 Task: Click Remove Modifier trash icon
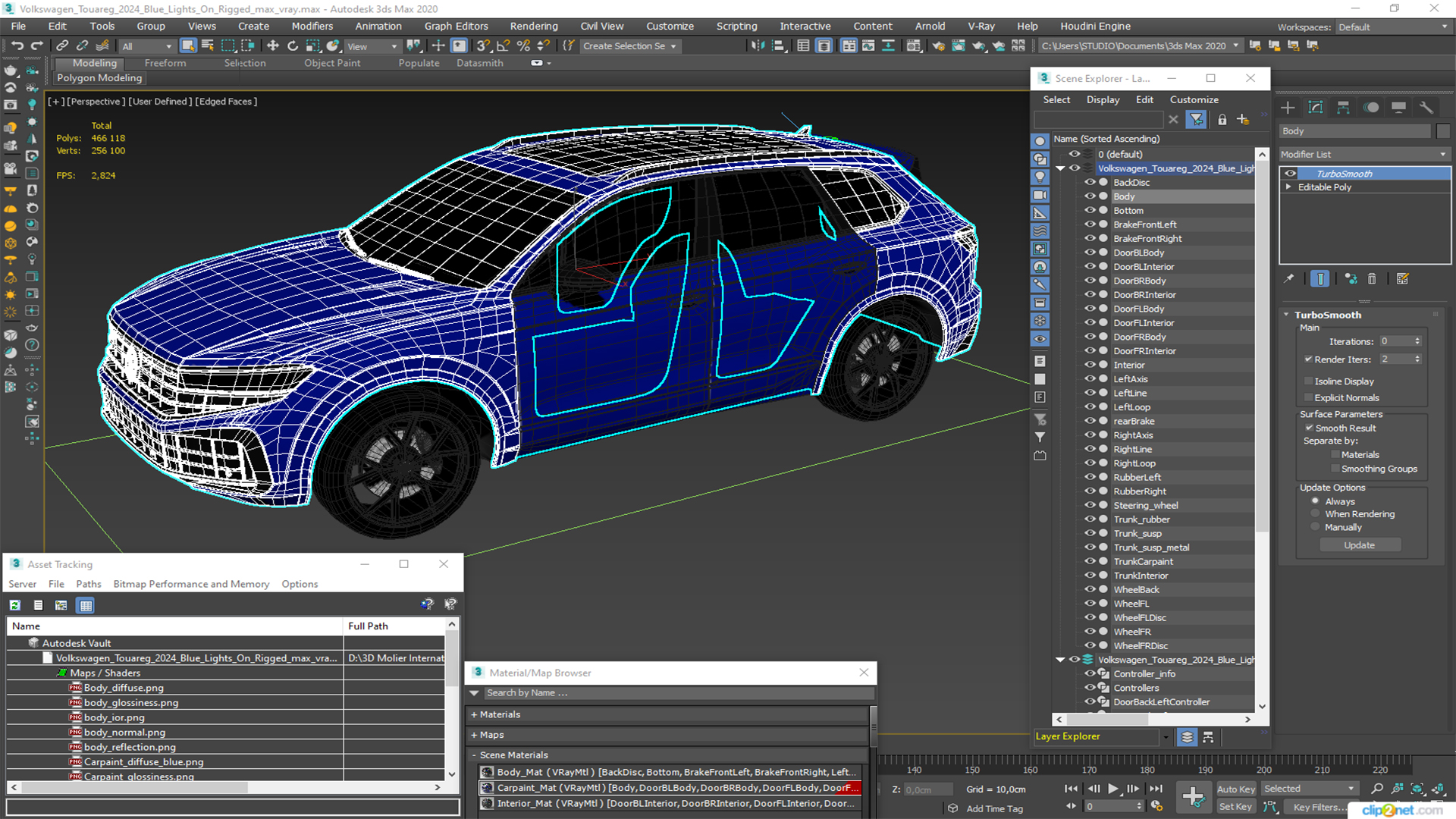(1372, 279)
